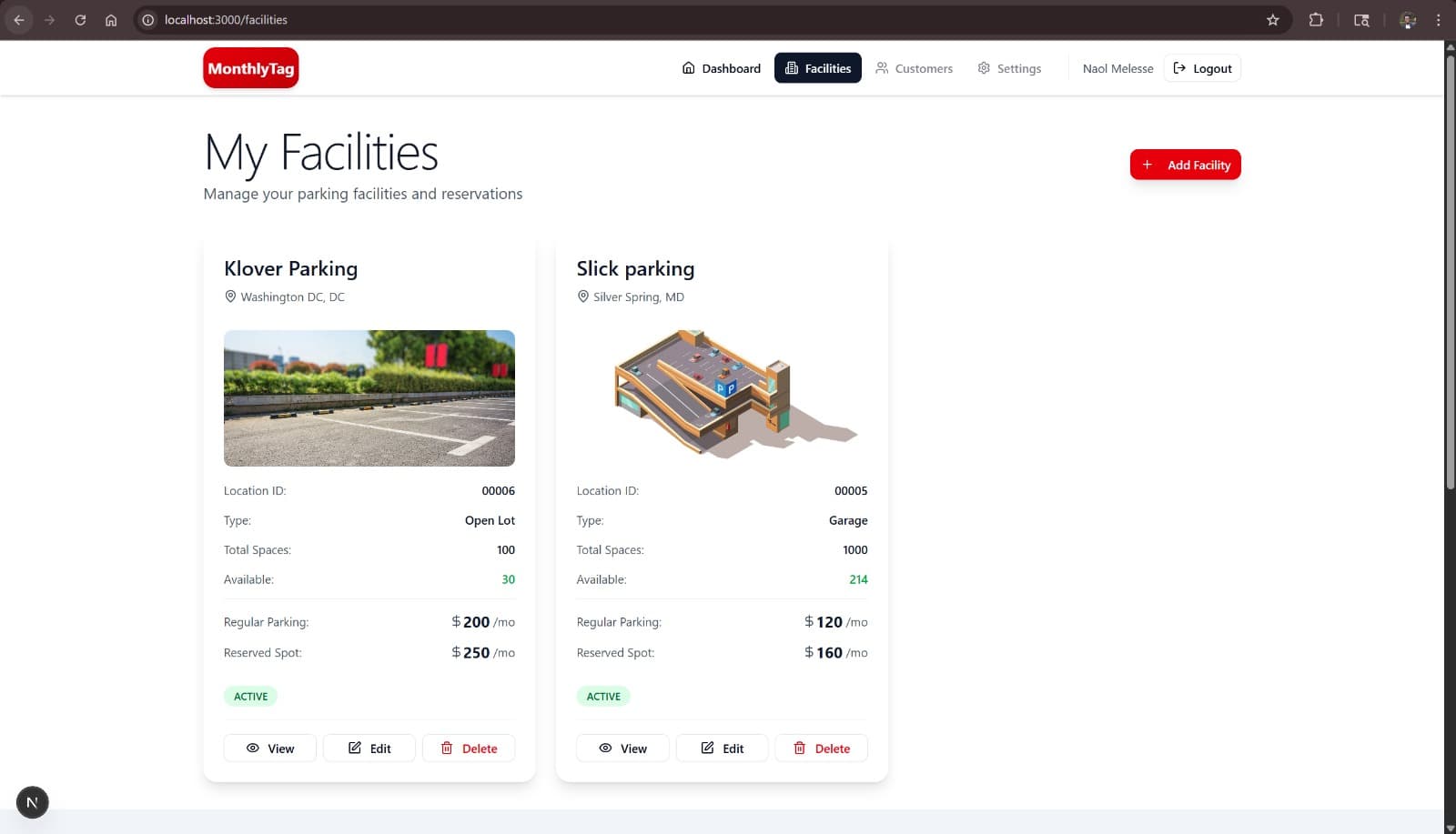Click the Washington DC location pin icon

pos(230,296)
